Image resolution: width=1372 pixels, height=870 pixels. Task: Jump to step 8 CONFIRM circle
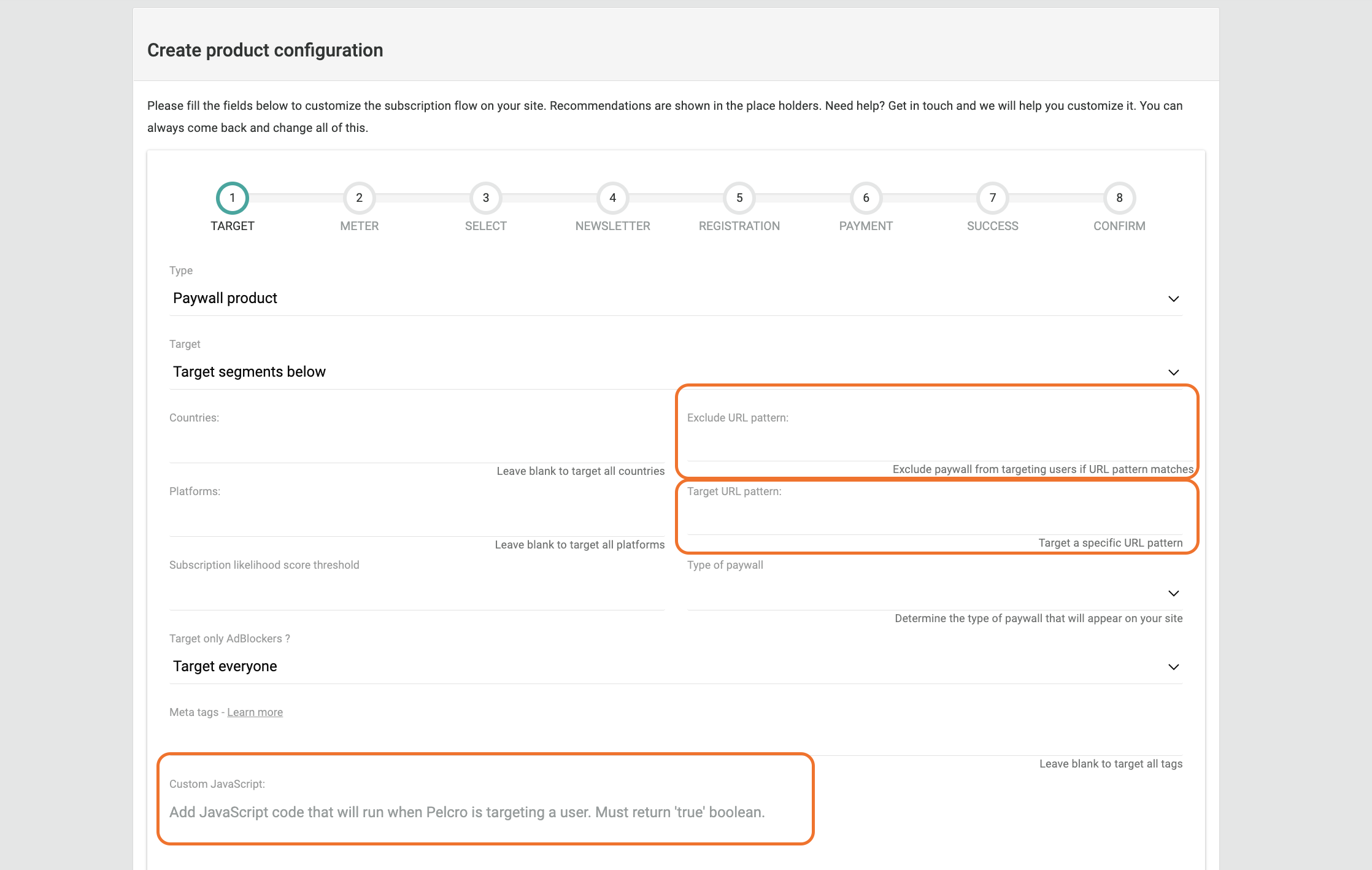1119,198
